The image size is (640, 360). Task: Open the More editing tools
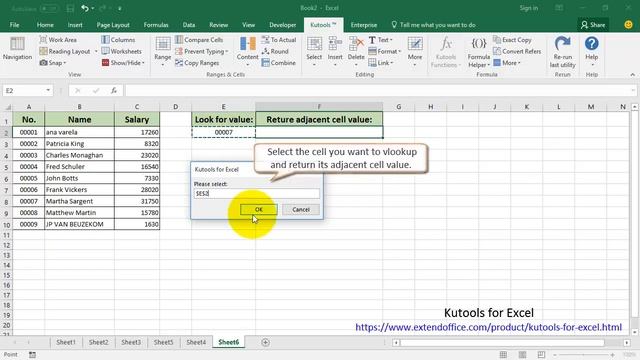click(x=415, y=51)
